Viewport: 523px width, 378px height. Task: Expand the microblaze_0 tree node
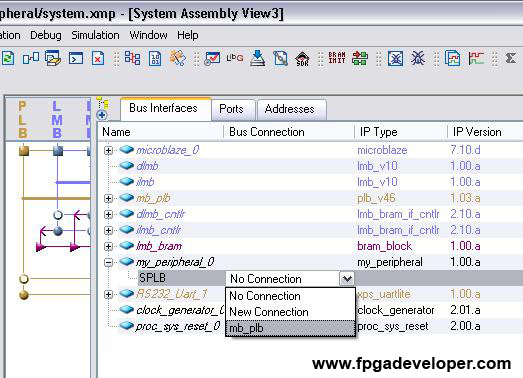[x=108, y=150]
